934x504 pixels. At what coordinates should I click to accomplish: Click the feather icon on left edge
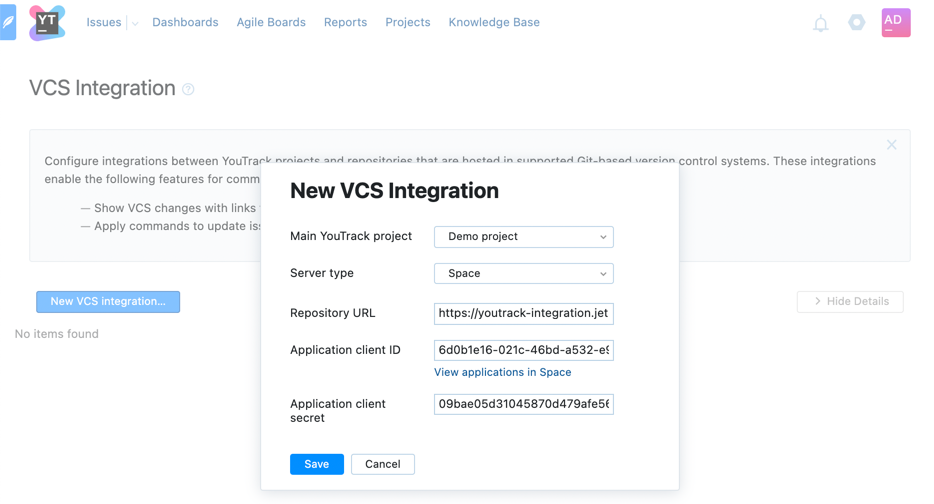pos(8,22)
